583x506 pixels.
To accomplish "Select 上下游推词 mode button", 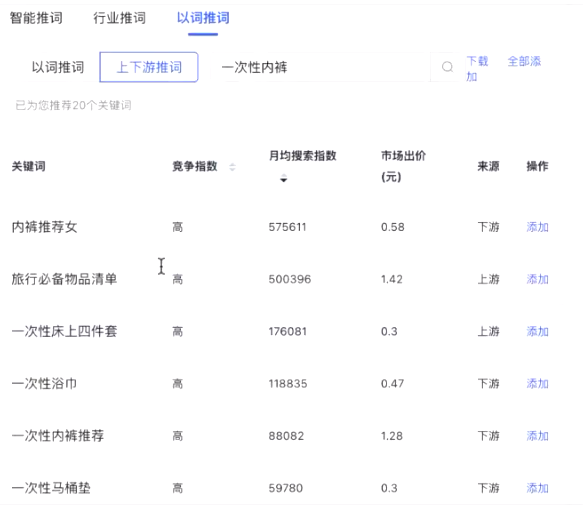I will (x=149, y=67).
